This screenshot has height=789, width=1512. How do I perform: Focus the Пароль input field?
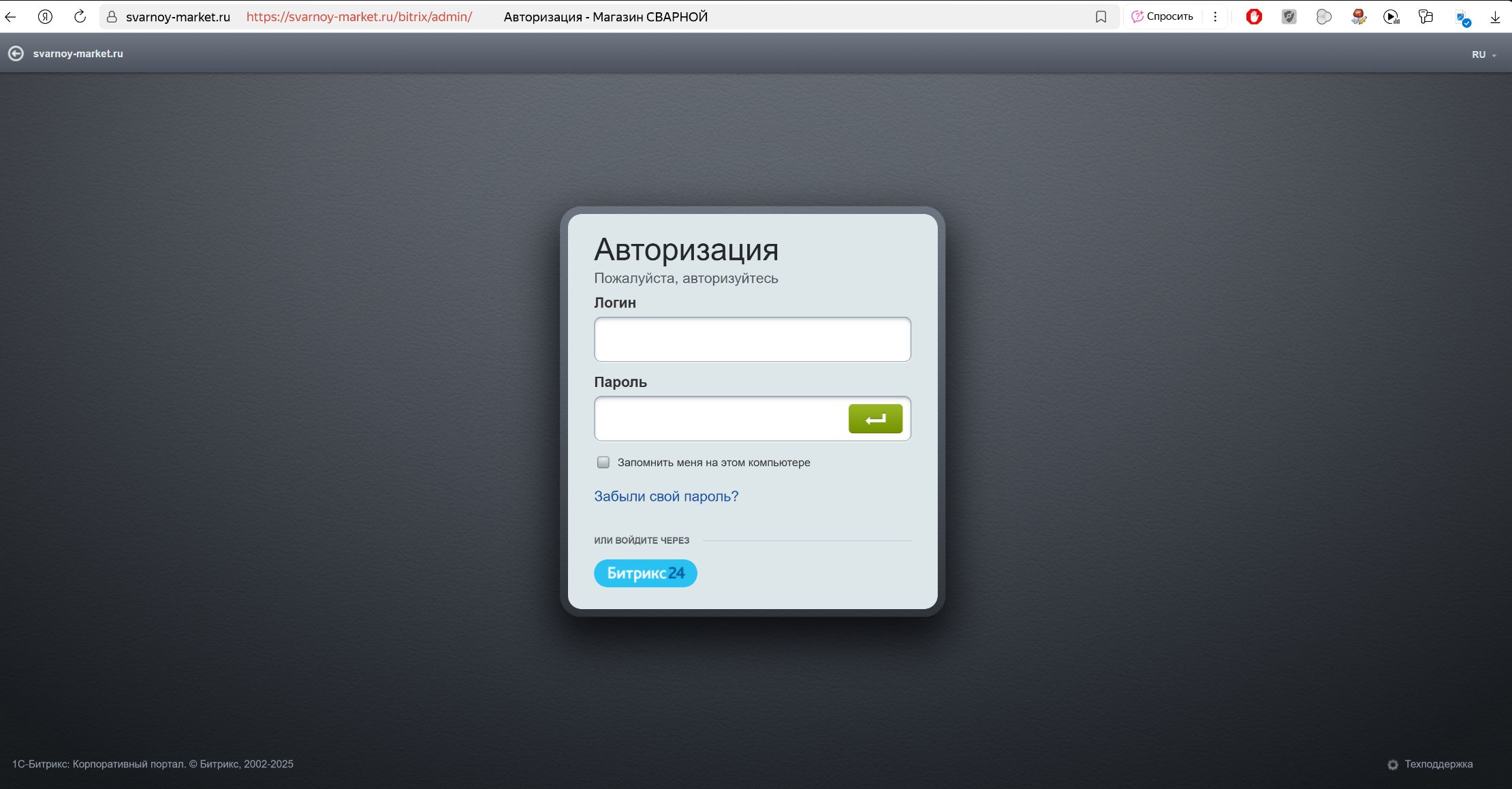[719, 418]
